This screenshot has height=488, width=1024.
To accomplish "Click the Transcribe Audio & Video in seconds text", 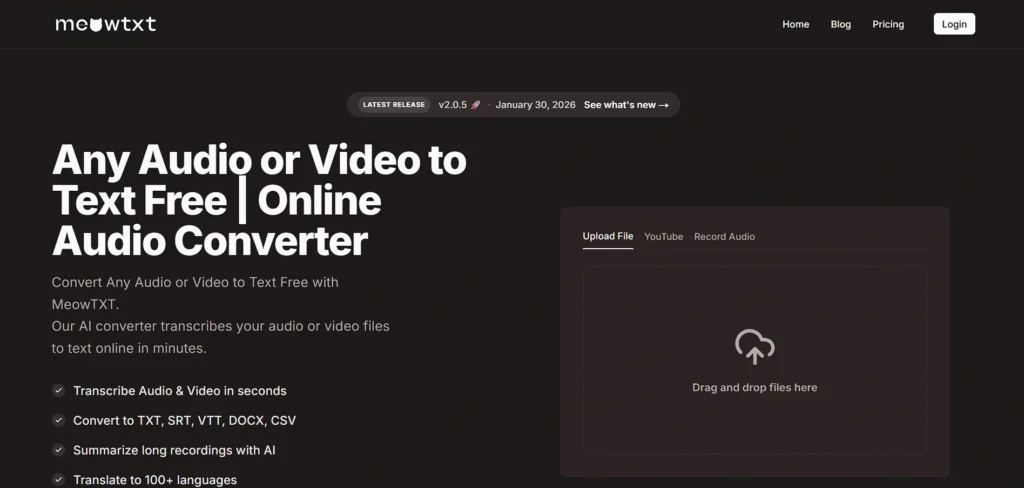I will click(x=180, y=391).
